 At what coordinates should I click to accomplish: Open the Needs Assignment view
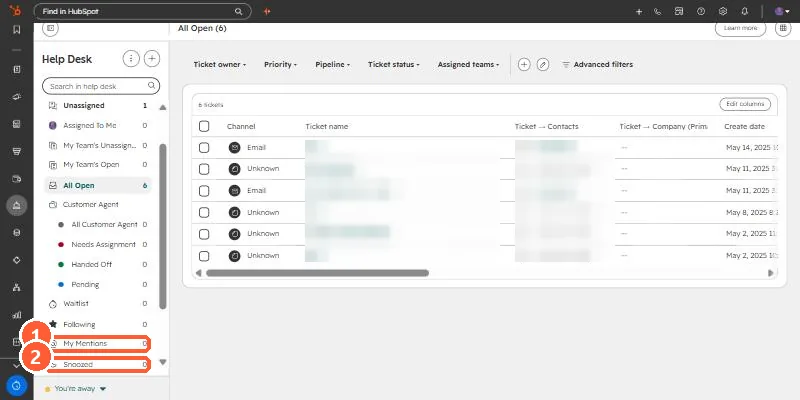click(x=102, y=244)
